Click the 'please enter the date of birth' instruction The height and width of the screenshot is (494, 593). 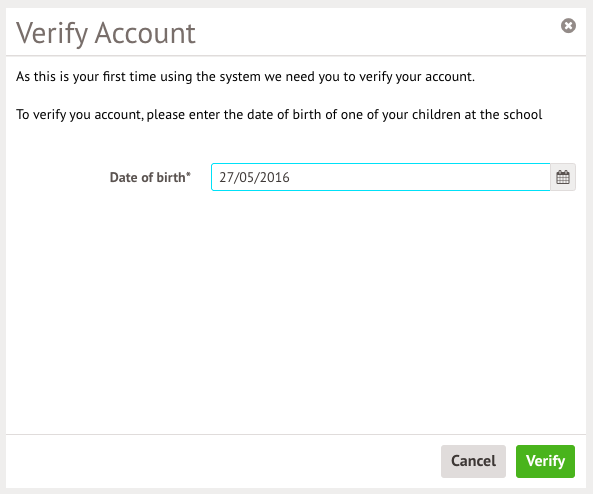pyautogui.click(x=279, y=115)
